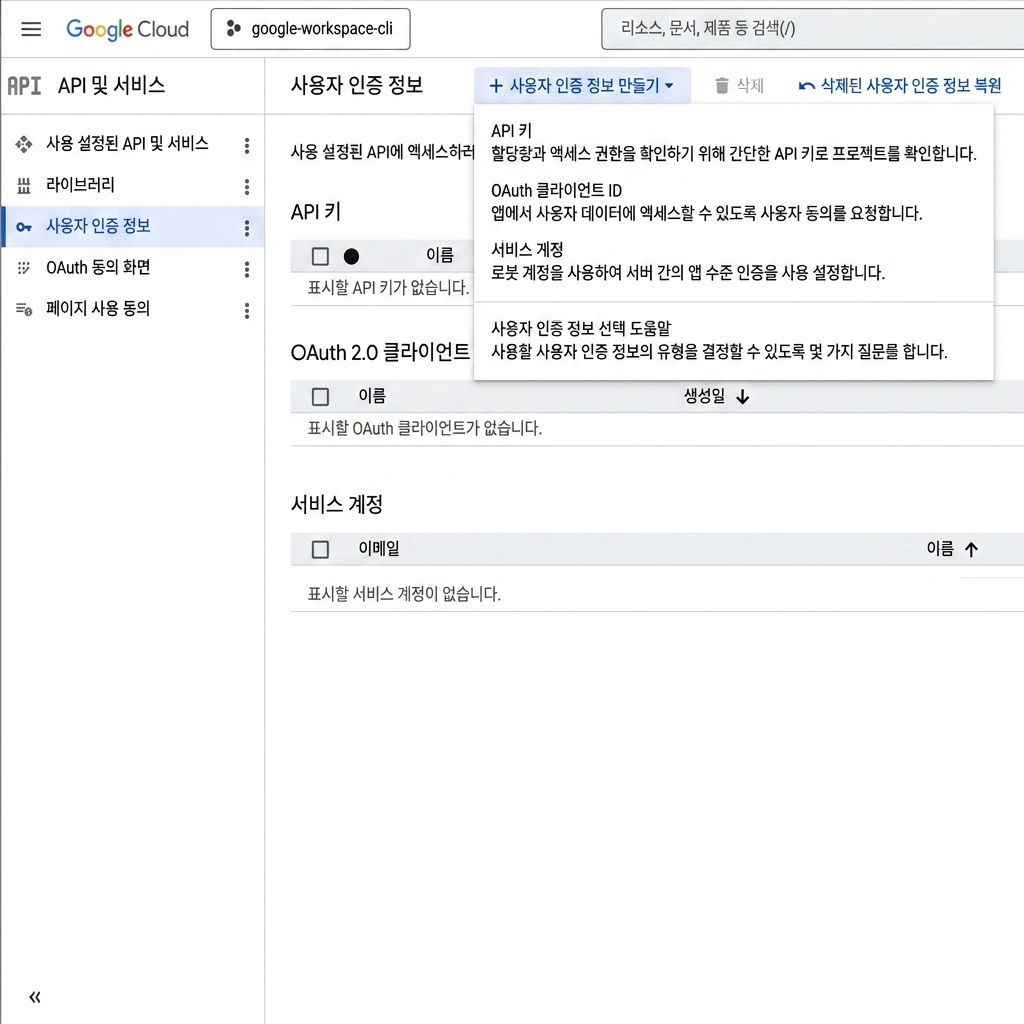Click the Google Cloud logo
The image size is (1024, 1024).
127,29
